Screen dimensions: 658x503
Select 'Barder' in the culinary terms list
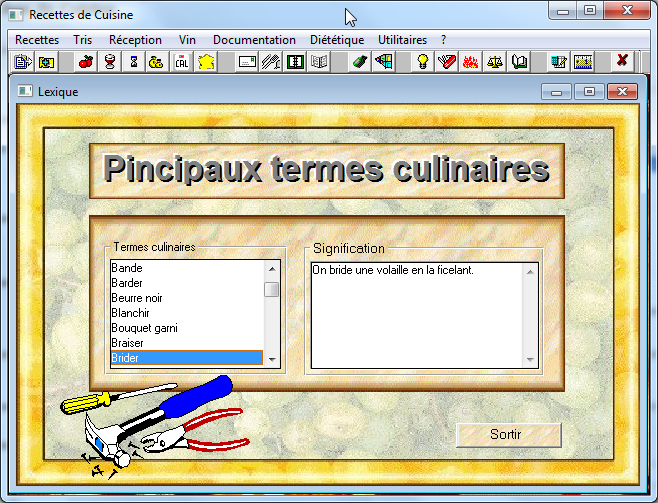click(x=187, y=283)
